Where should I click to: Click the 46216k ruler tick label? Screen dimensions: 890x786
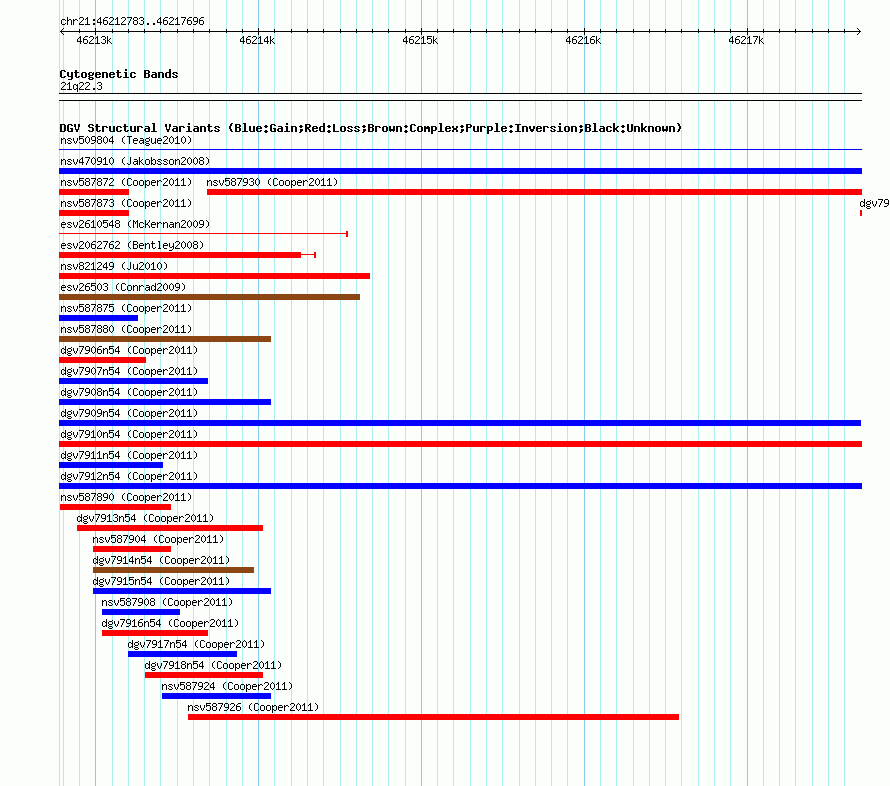(583, 40)
